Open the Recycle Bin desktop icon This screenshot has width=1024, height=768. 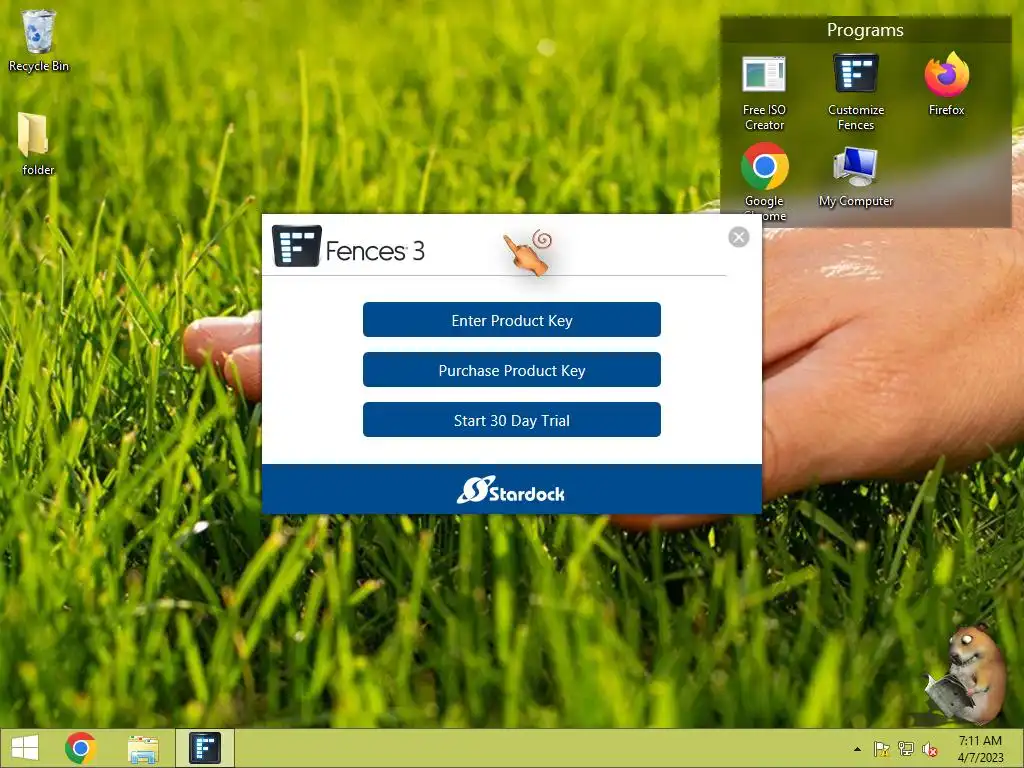[39, 40]
